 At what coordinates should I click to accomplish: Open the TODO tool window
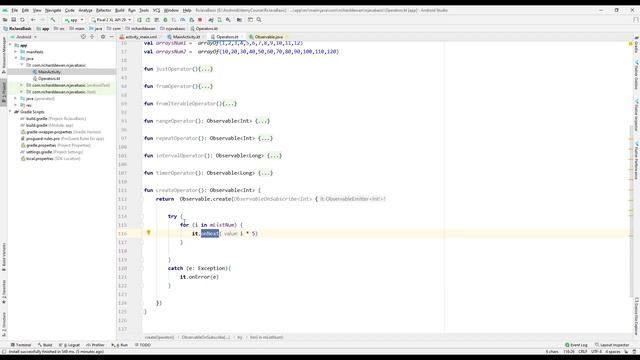(142, 345)
